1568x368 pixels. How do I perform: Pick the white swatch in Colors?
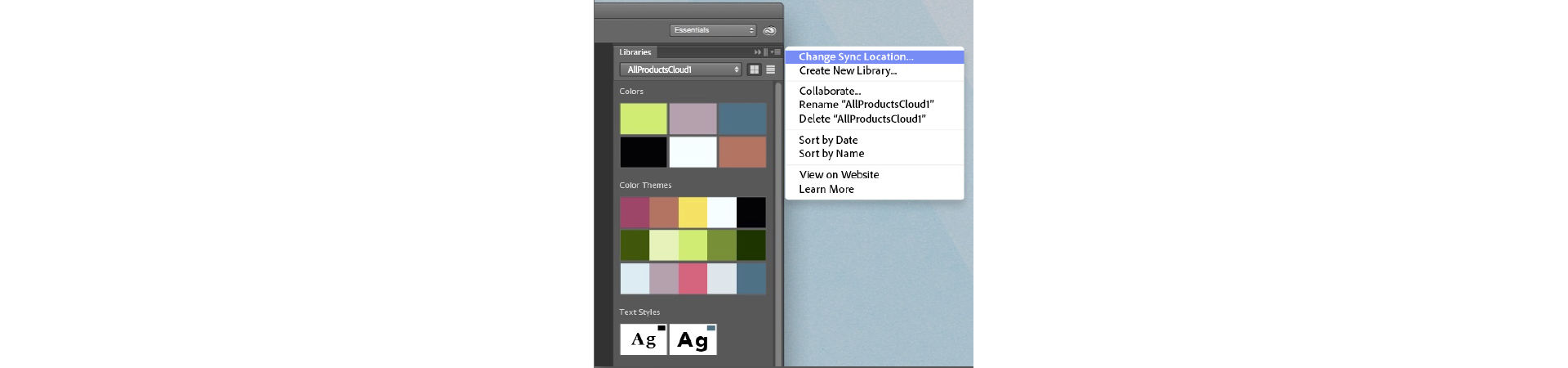[693, 152]
